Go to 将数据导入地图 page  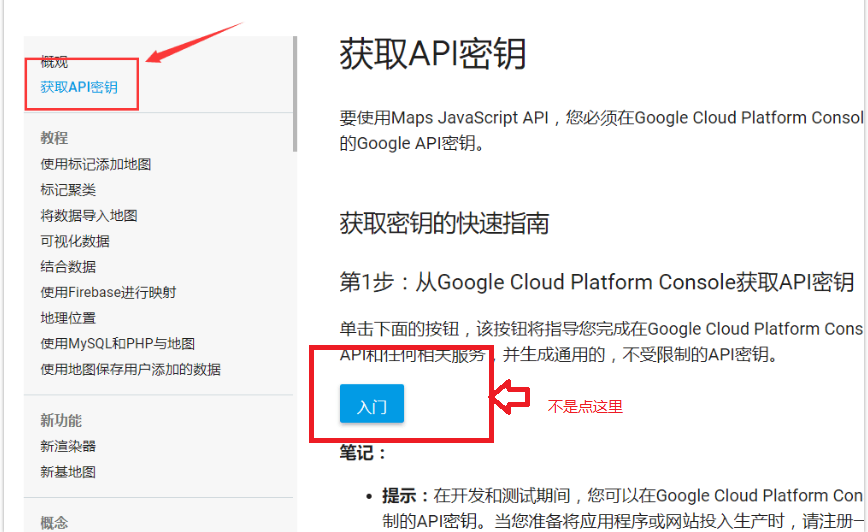[89, 215]
